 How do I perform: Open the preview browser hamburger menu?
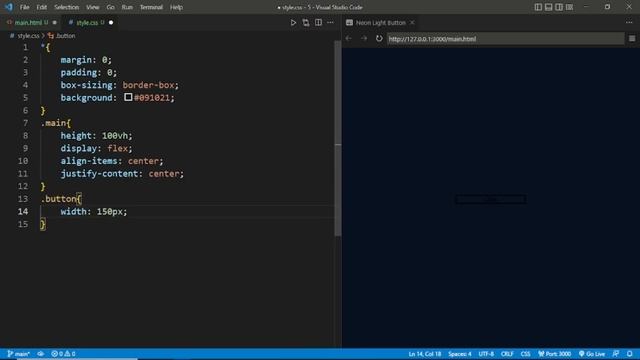click(632, 38)
